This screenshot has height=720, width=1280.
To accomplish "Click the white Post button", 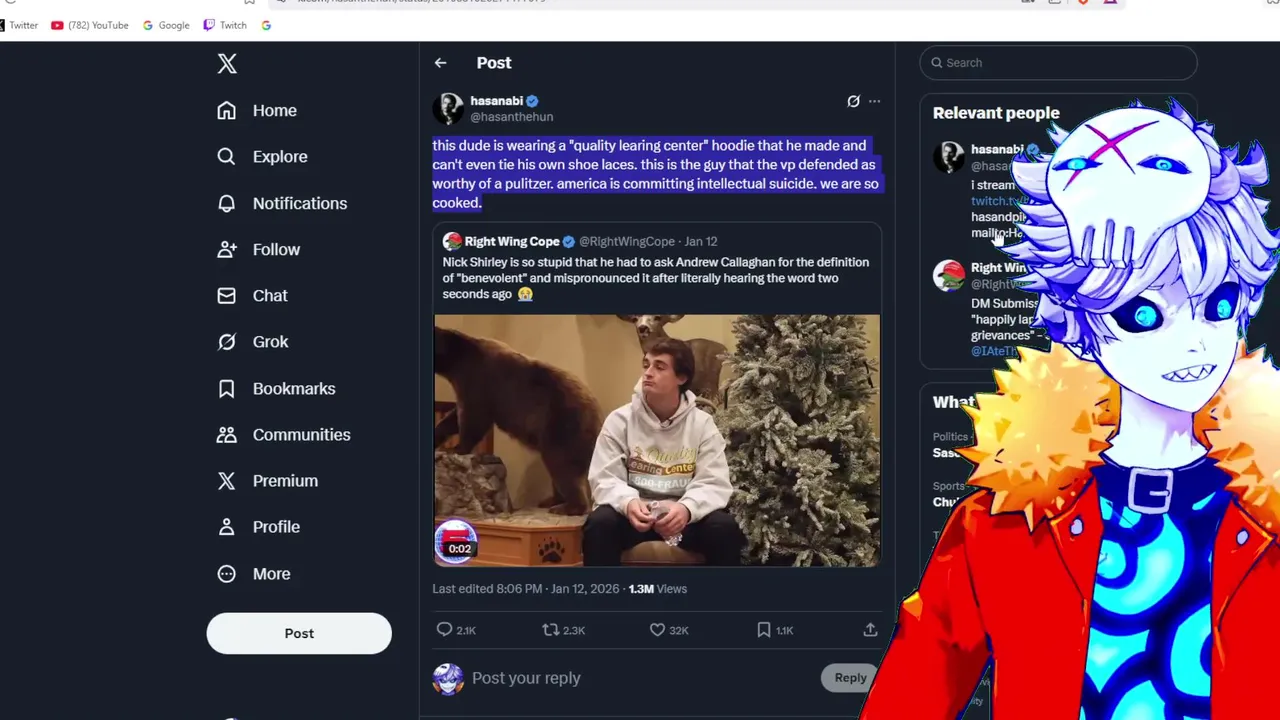I will [299, 633].
